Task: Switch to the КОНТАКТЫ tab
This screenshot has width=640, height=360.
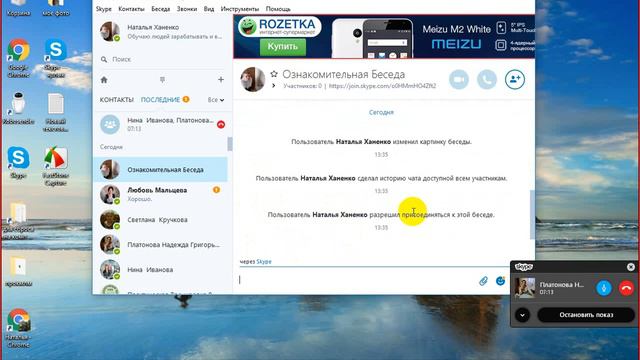Action: 117,100
